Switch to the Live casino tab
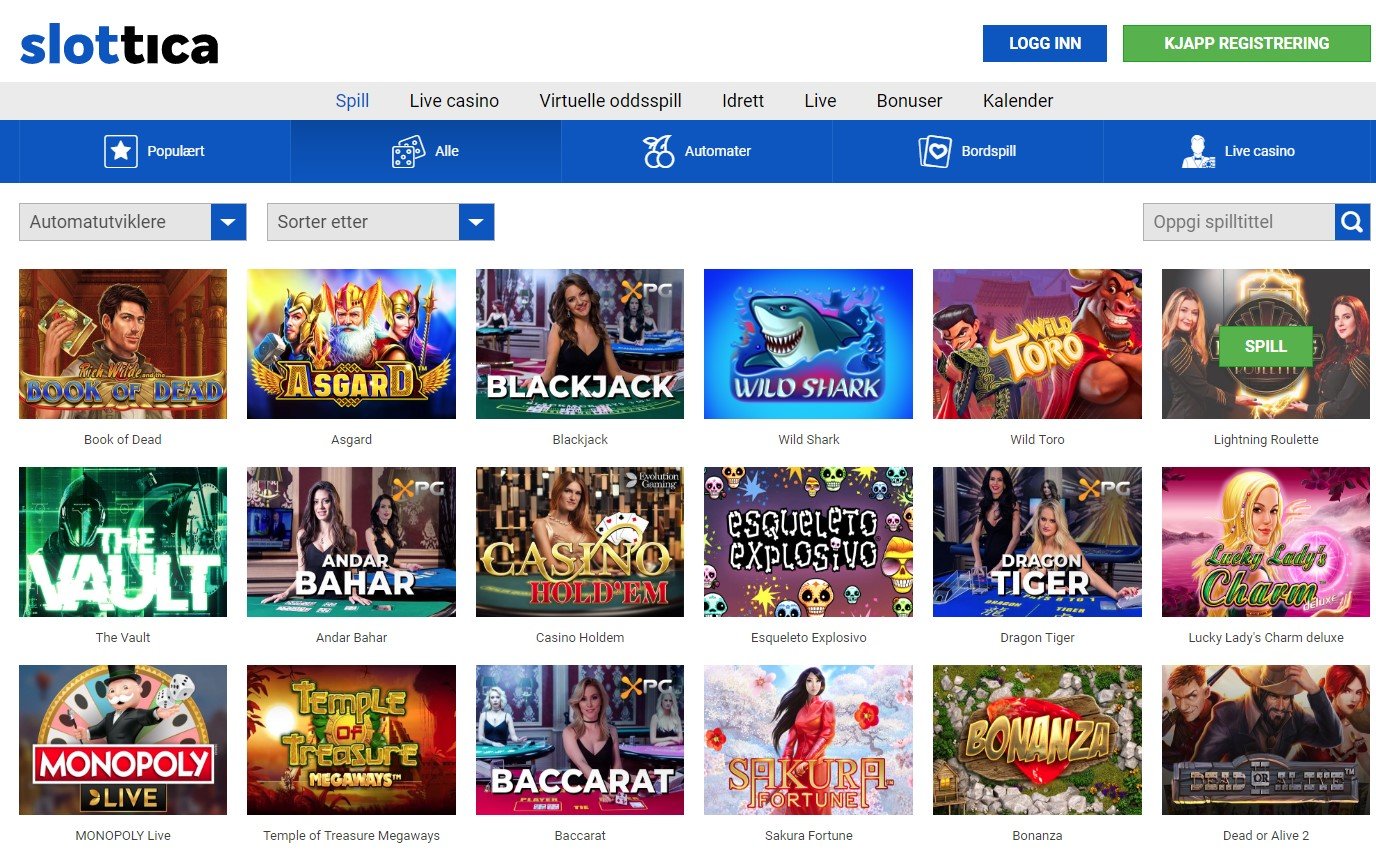The height and width of the screenshot is (852, 1376). pyautogui.click(x=454, y=100)
